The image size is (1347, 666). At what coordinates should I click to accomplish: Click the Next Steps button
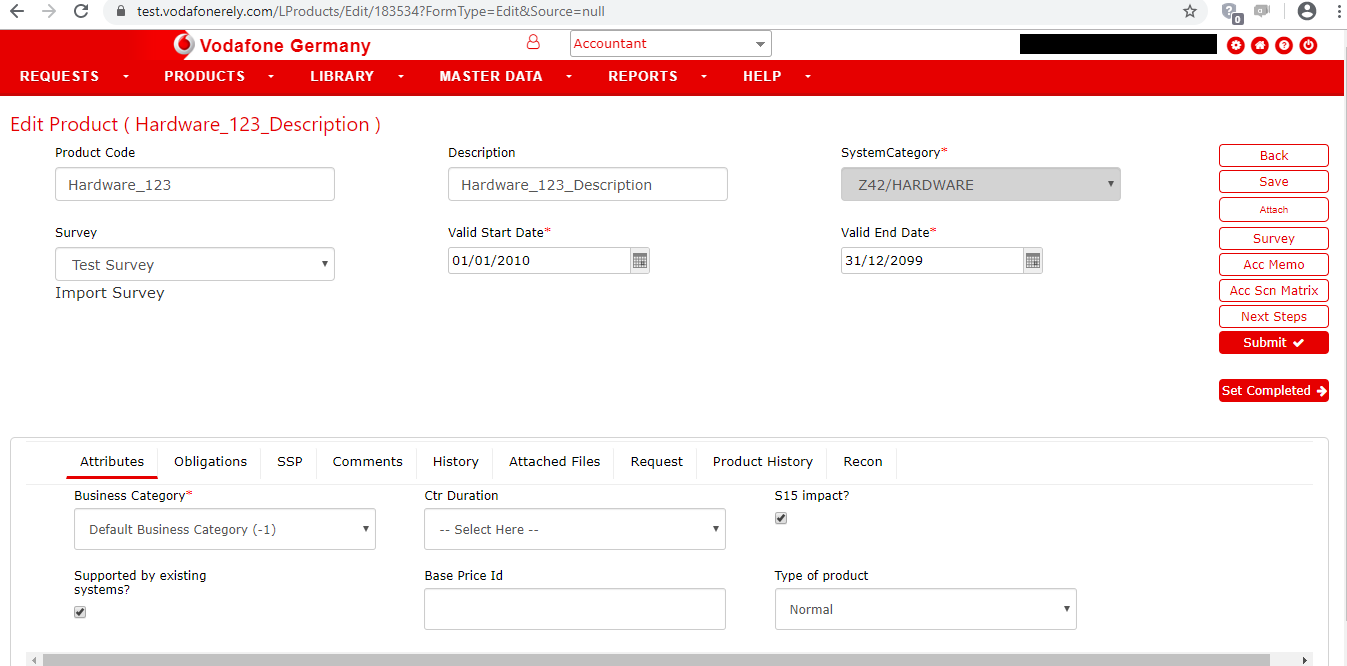(x=1274, y=316)
